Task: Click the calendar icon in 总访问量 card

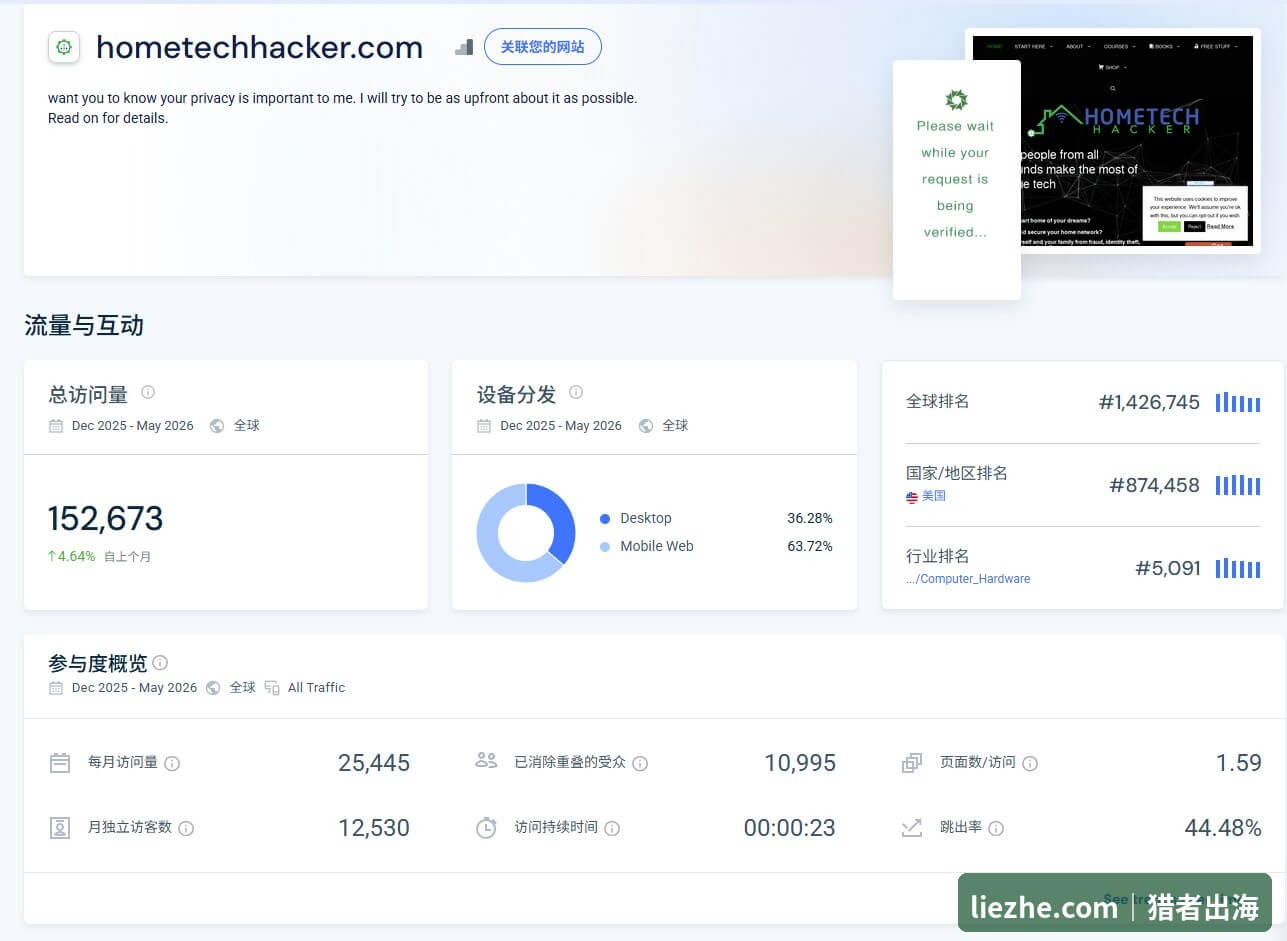Action: click(56, 426)
